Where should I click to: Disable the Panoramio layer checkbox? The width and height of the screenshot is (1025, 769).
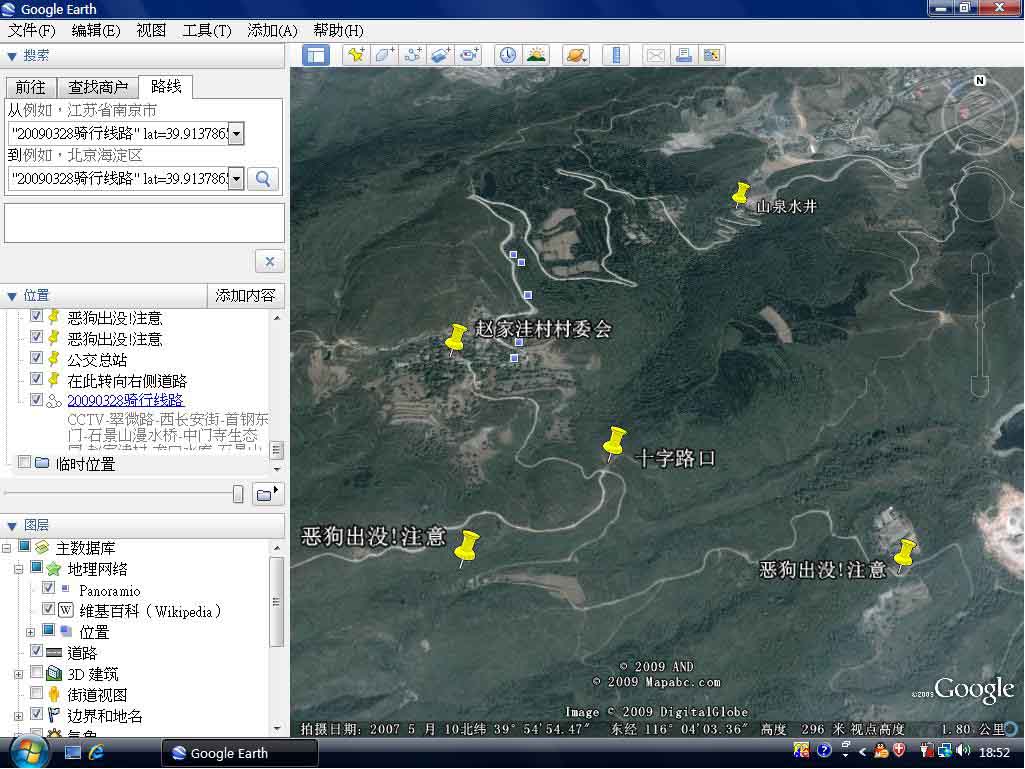point(48,589)
